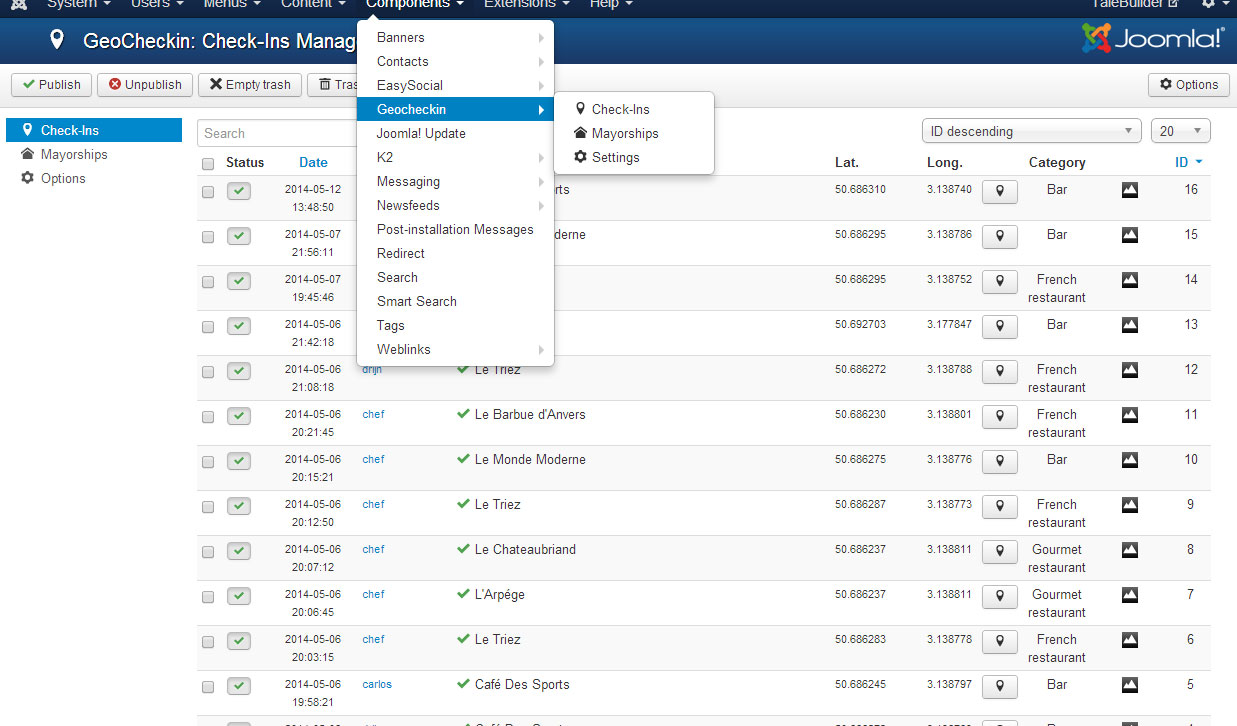1237x726 pixels.
Task: Select the checkbox for the 21:56:11 check-in
Action: point(208,237)
